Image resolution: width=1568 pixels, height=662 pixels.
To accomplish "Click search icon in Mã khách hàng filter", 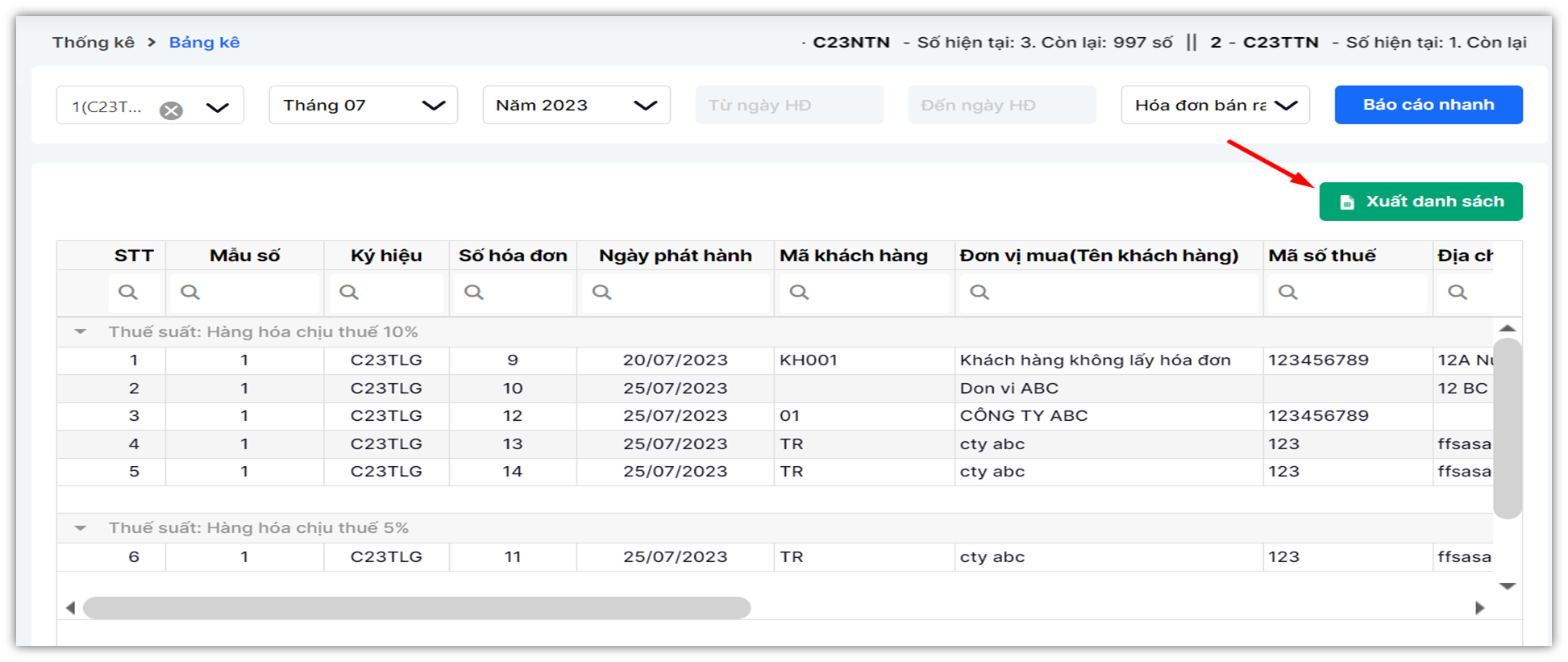I will click(x=799, y=292).
